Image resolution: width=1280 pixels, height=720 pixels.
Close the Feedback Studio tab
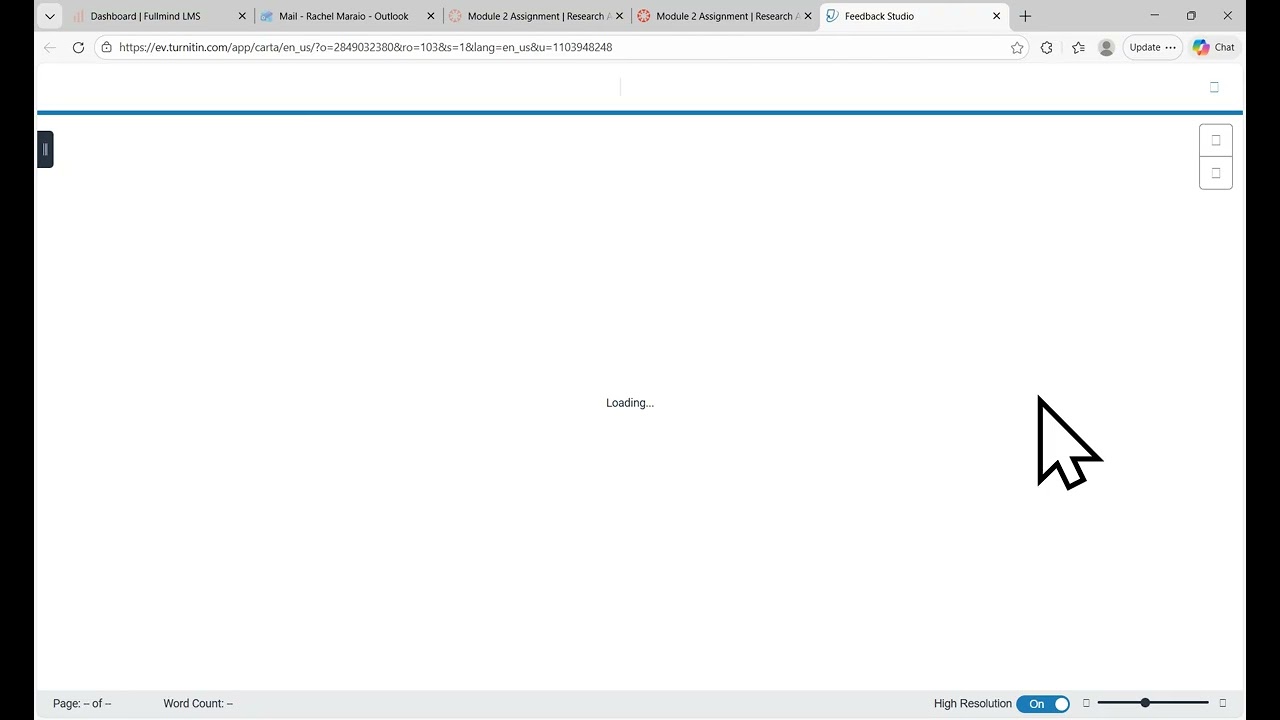[x=997, y=16]
